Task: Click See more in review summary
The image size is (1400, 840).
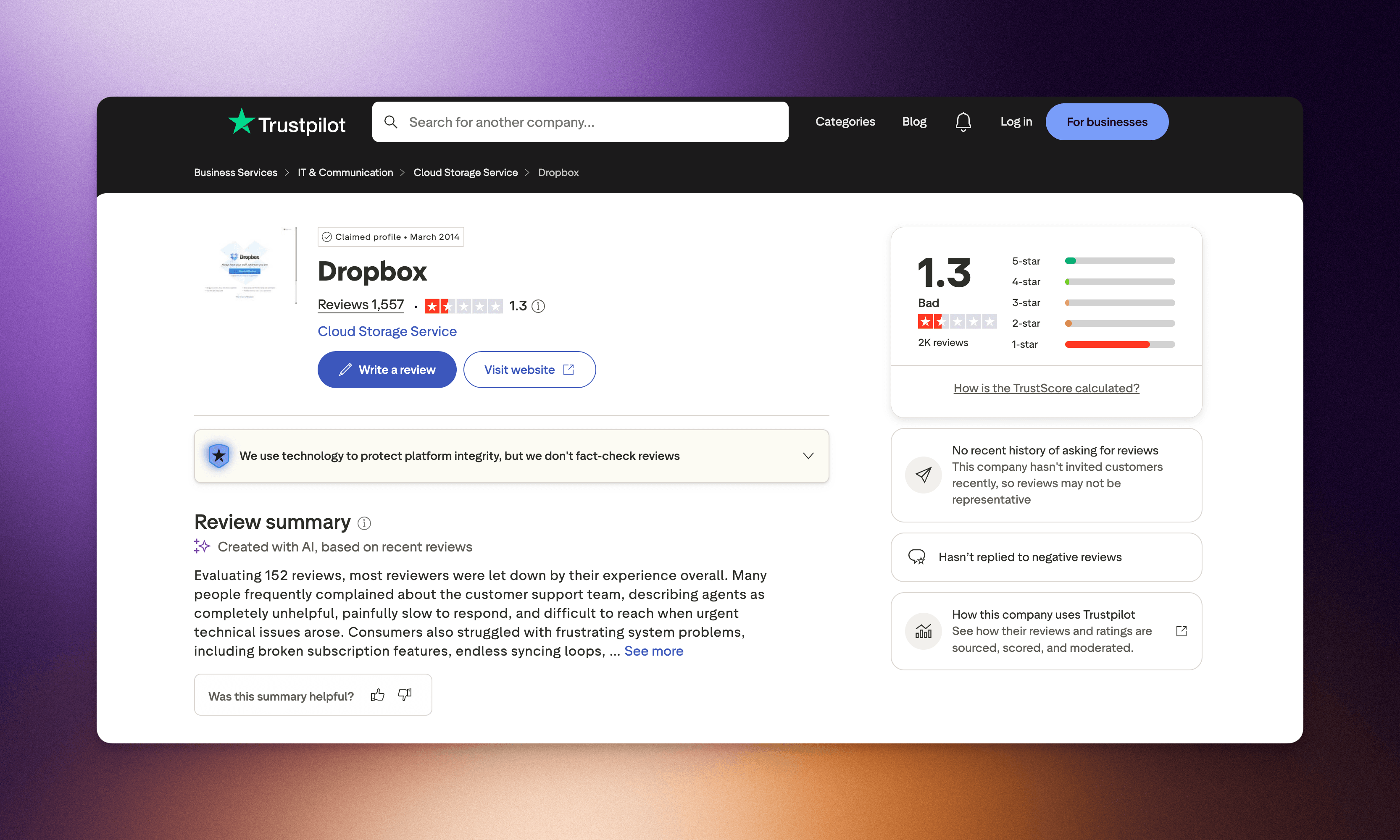Action: 654,651
